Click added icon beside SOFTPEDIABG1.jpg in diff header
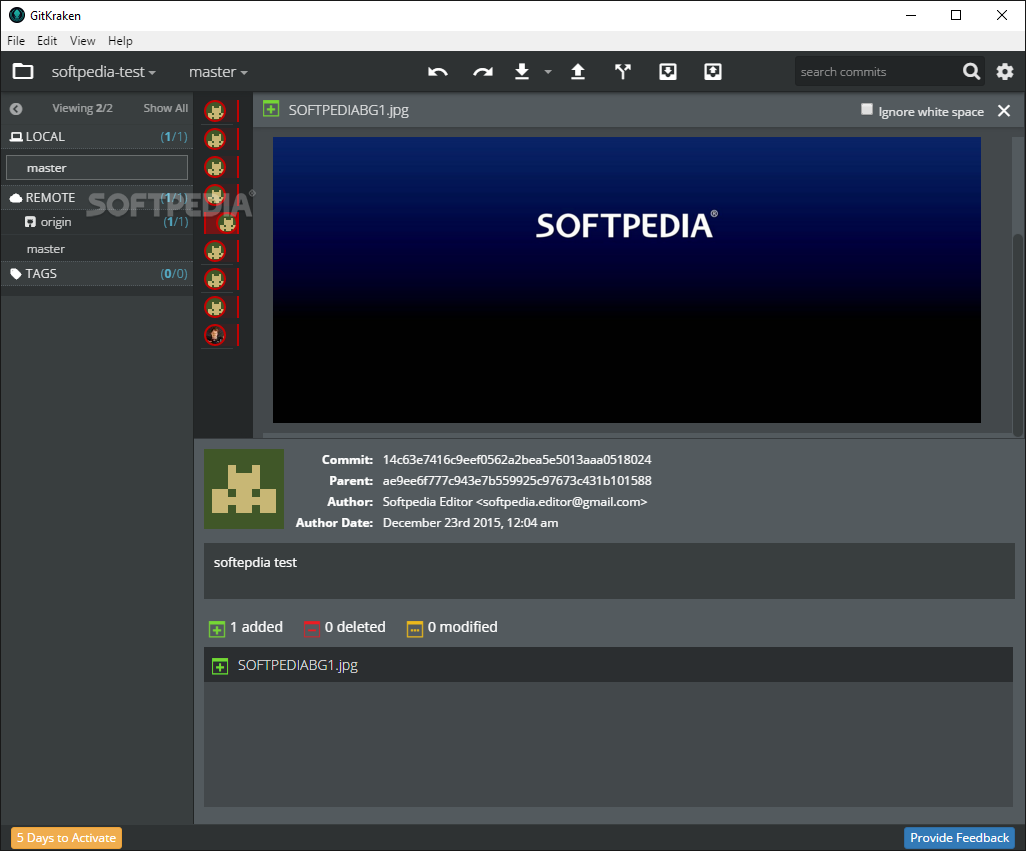 point(271,109)
